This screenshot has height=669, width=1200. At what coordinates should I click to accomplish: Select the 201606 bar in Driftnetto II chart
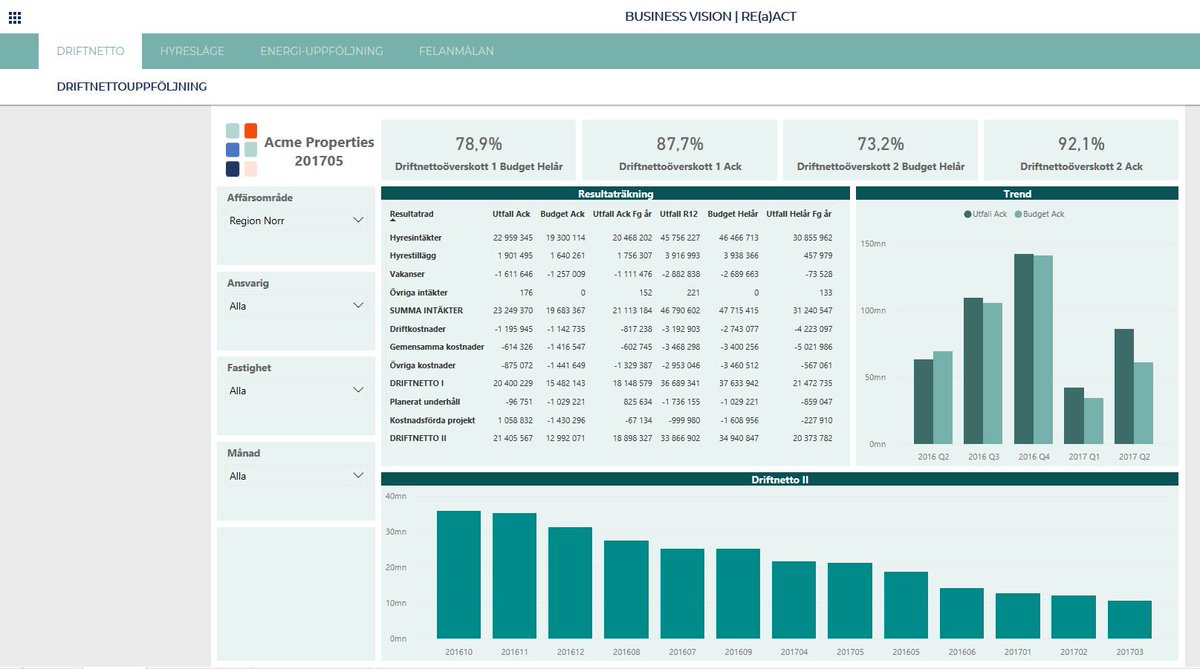click(x=962, y=614)
